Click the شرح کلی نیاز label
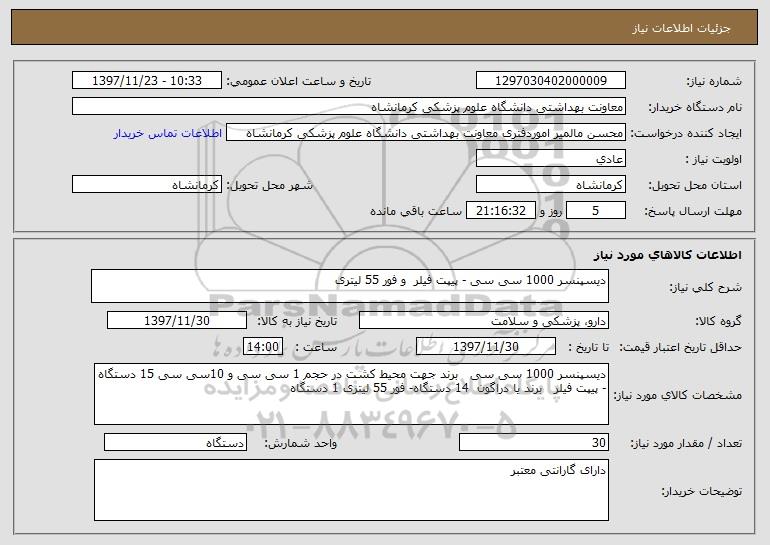 pyautogui.click(x=706, y=287)
